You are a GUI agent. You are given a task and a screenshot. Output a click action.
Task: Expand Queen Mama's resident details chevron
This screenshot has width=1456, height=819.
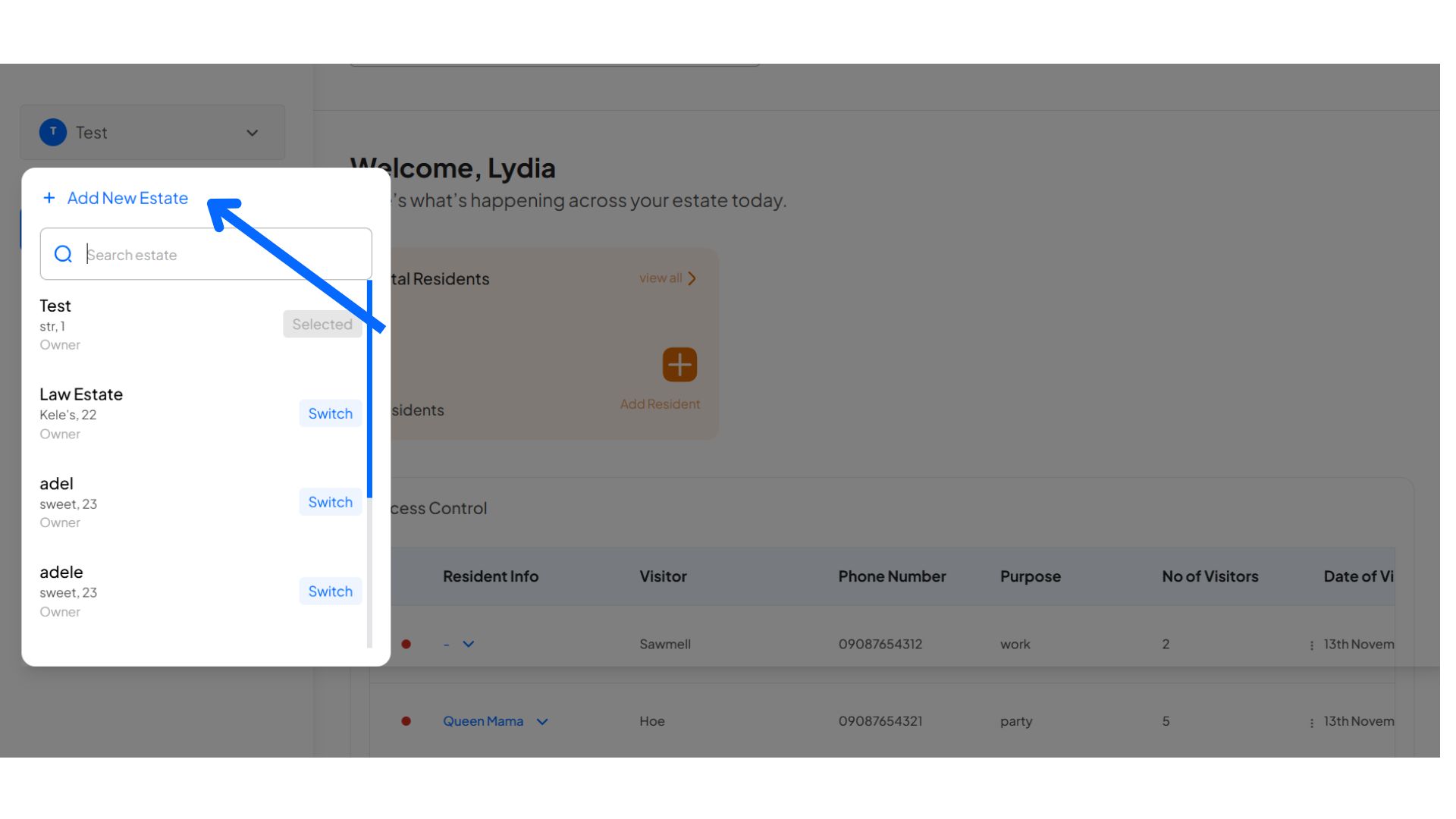(x=543, y=721)
